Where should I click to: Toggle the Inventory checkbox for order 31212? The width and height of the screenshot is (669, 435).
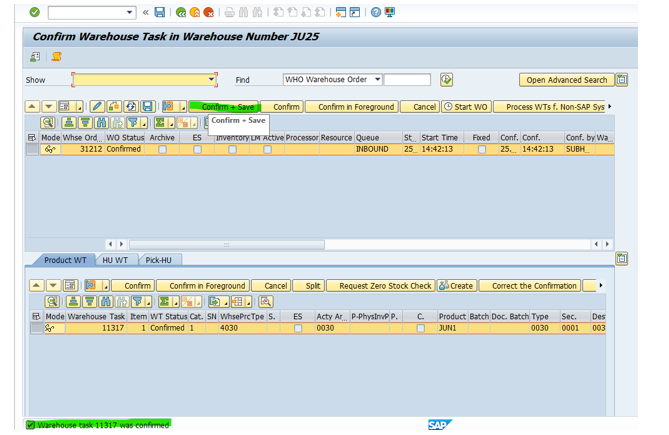pos(232,149)
